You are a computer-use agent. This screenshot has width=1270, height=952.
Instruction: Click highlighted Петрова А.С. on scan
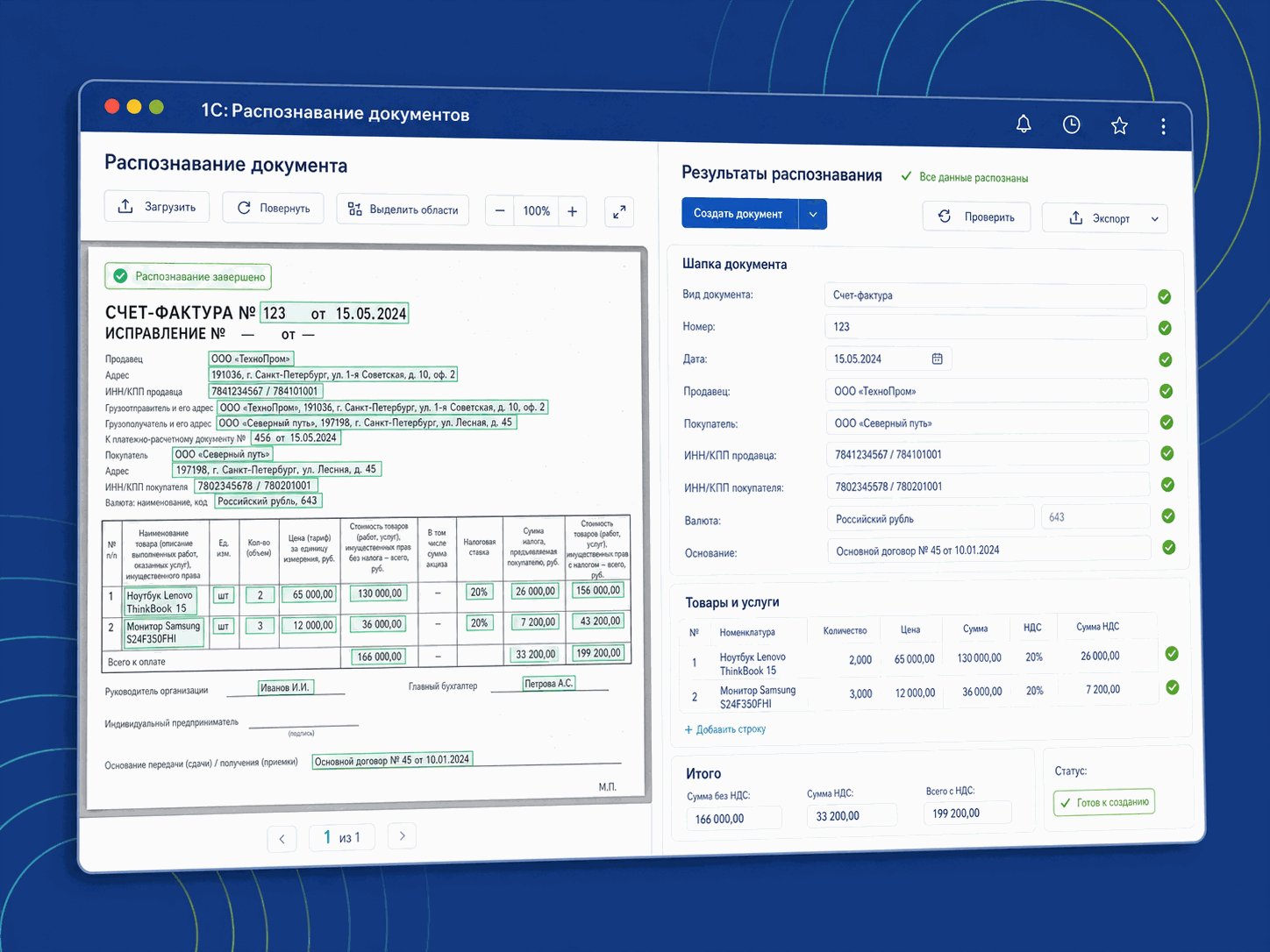click(549, 683)
